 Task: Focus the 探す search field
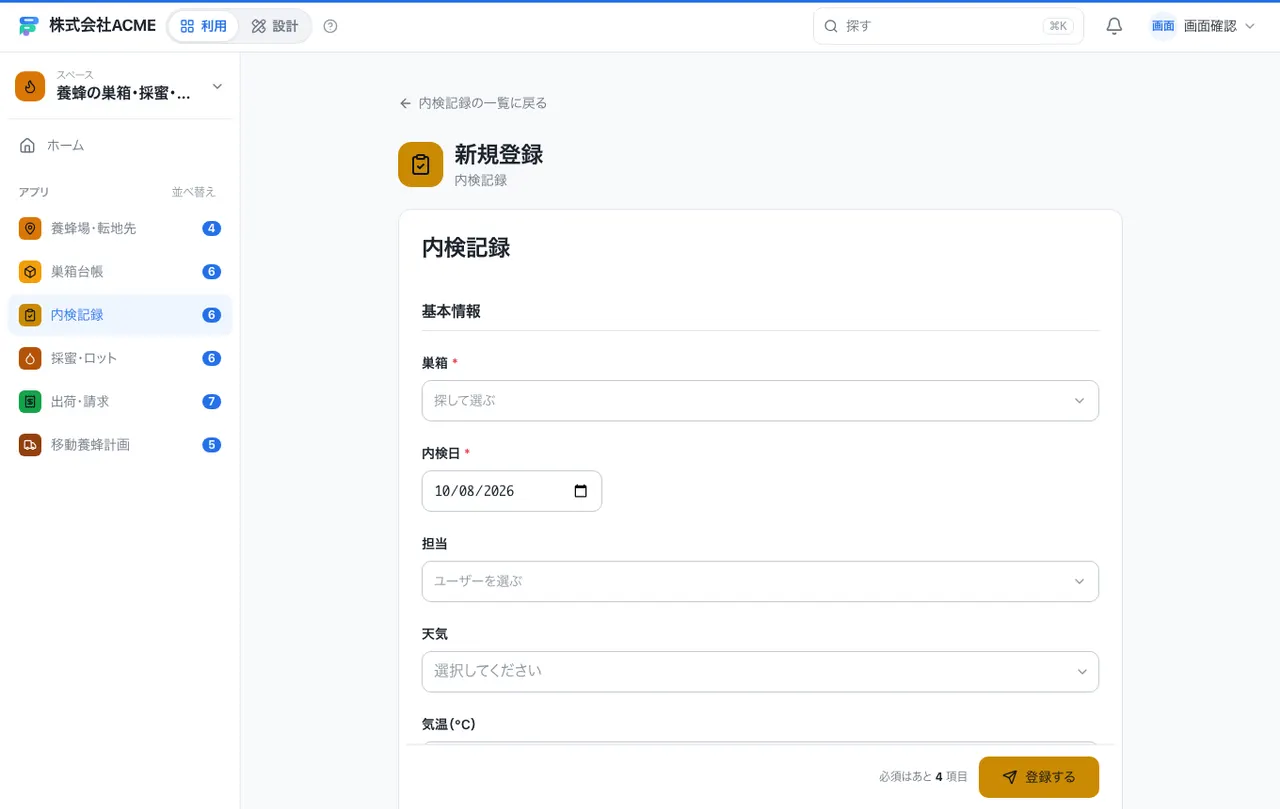click(948, 26)
